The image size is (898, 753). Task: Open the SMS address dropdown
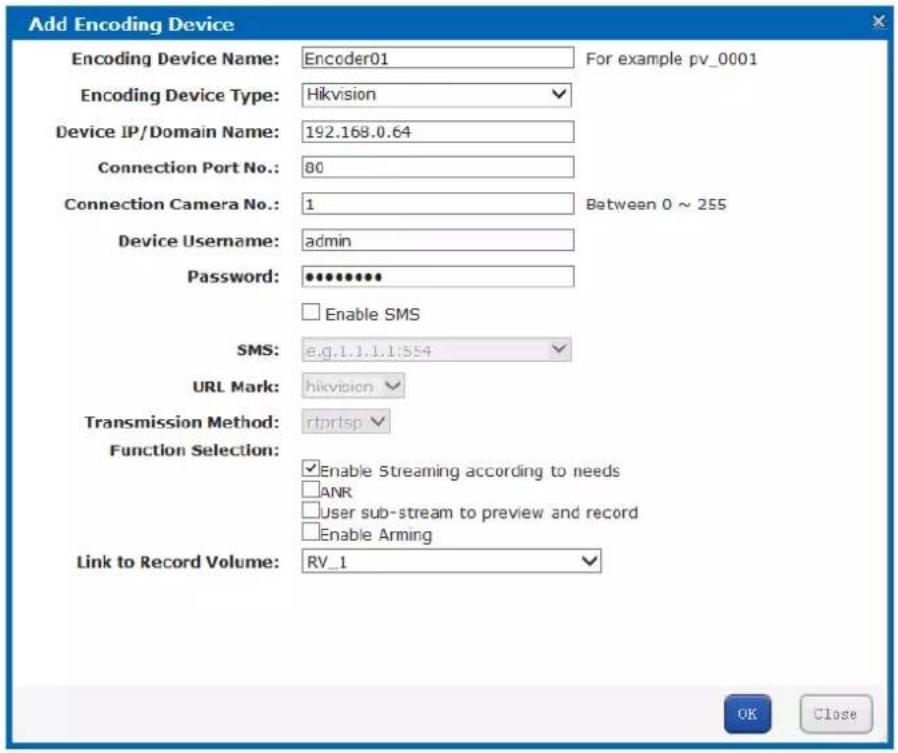pyautogui.click(x=436, y=350)
